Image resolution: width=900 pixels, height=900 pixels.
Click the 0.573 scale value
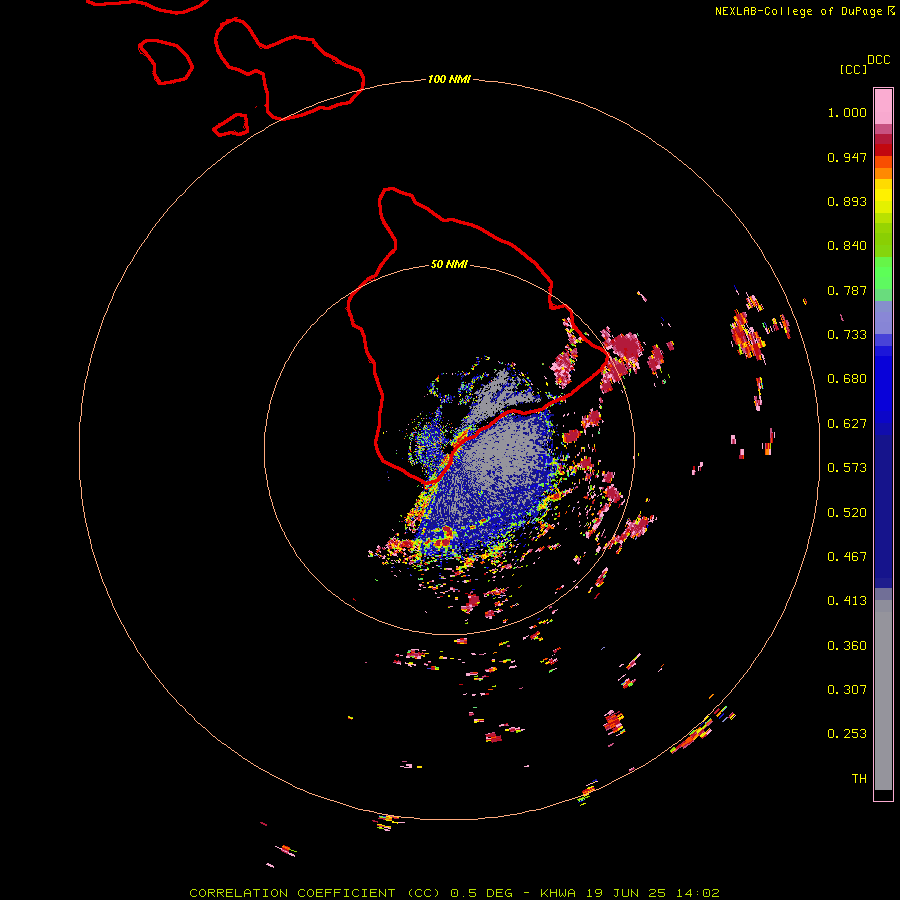[847, 468]
